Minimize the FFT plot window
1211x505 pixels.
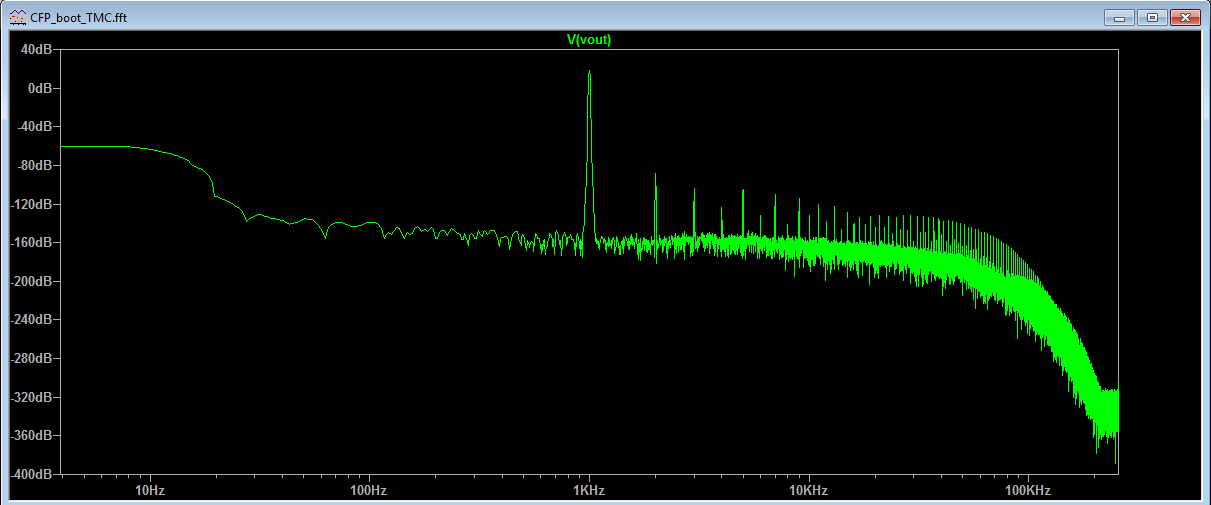pos(1119,18)
